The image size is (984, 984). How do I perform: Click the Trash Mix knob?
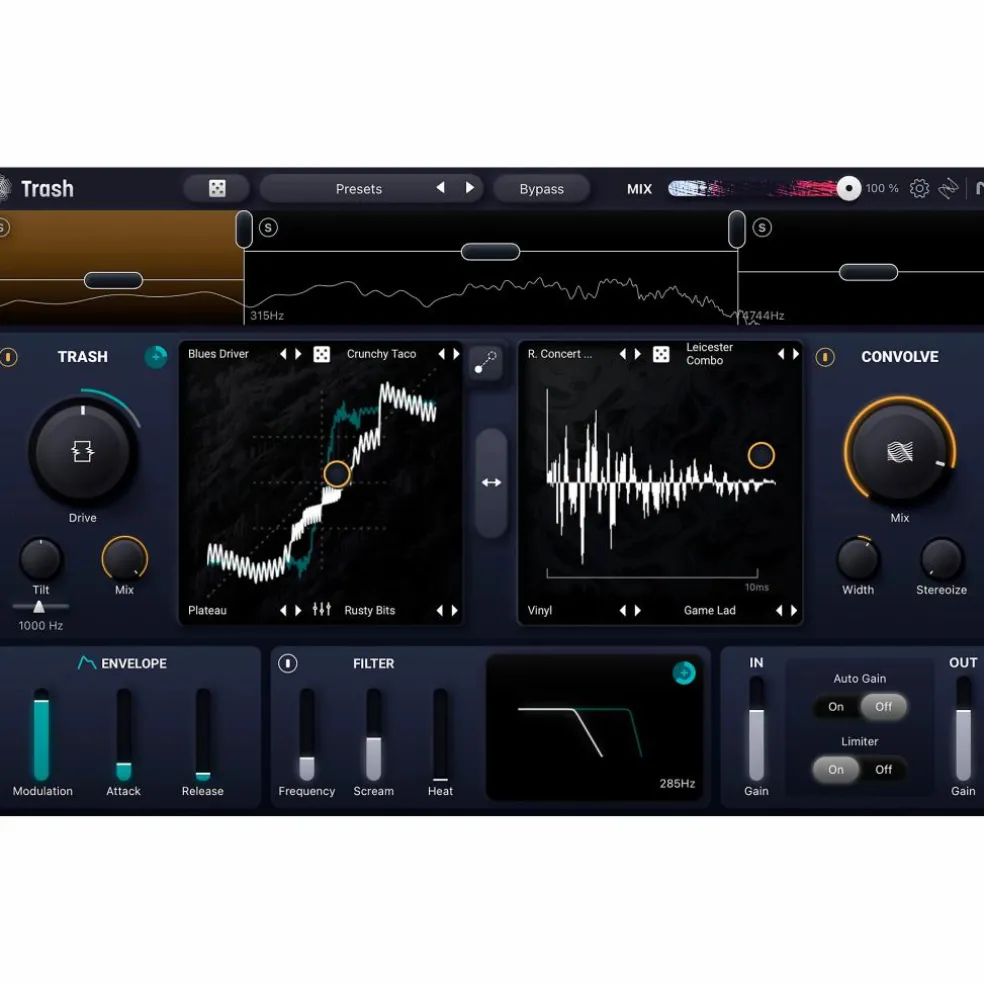(124, 559)
